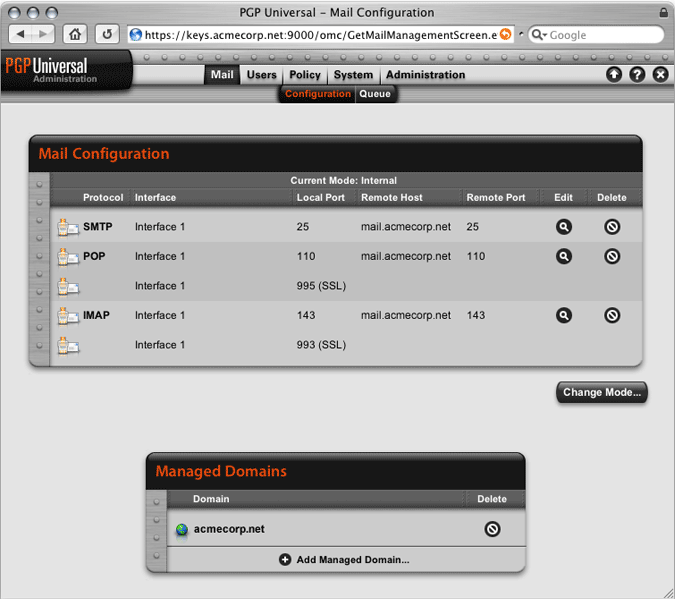Click the Remote Port column header
Image resolution: width=675 pixels, height=599 pixels.
point(496,198)
